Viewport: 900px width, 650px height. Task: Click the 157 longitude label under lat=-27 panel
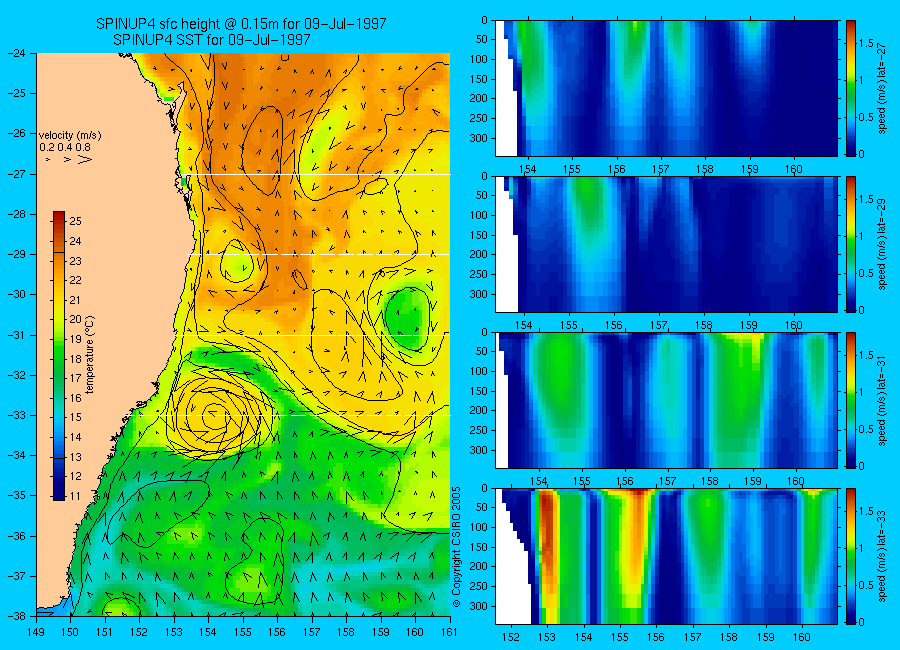tap(661, 169)
